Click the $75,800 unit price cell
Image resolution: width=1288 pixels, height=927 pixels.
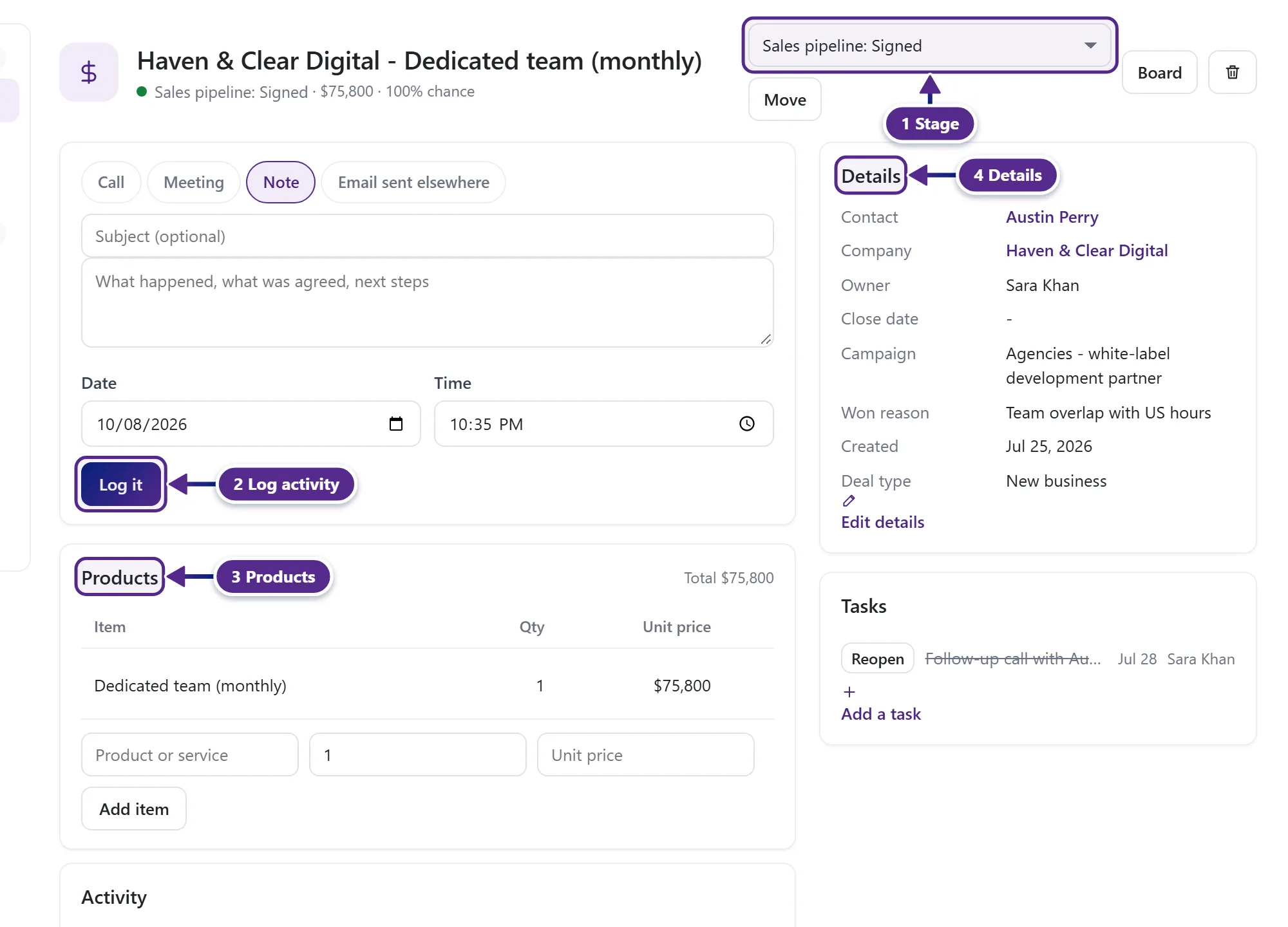[682, 686]
